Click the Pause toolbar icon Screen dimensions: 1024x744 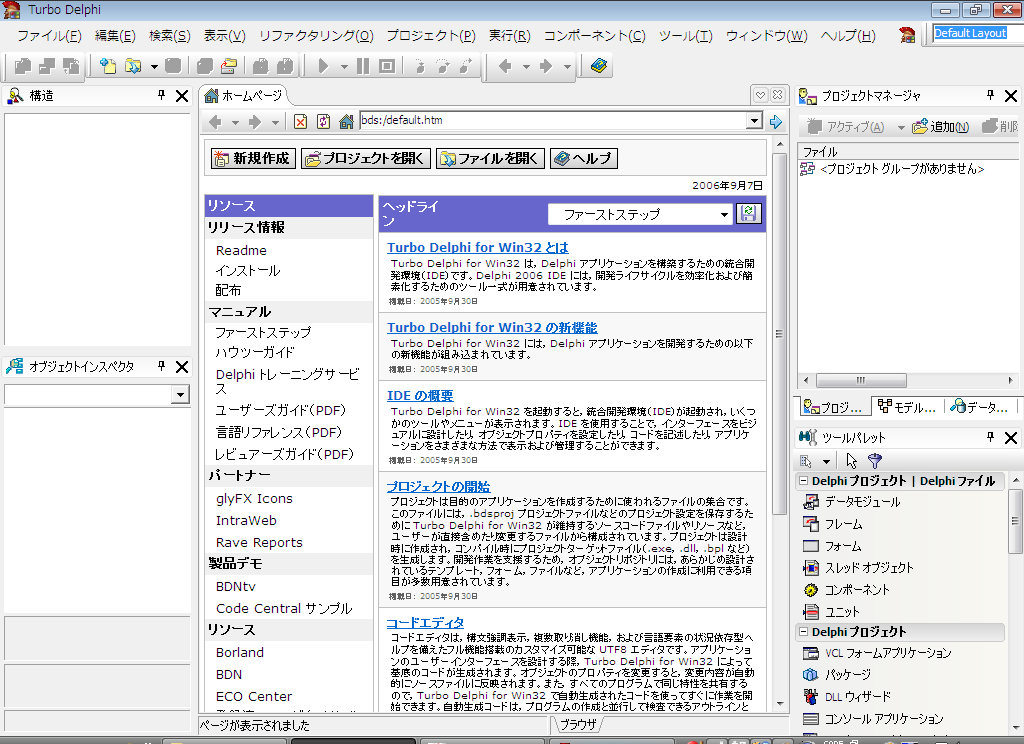(363, 66)
